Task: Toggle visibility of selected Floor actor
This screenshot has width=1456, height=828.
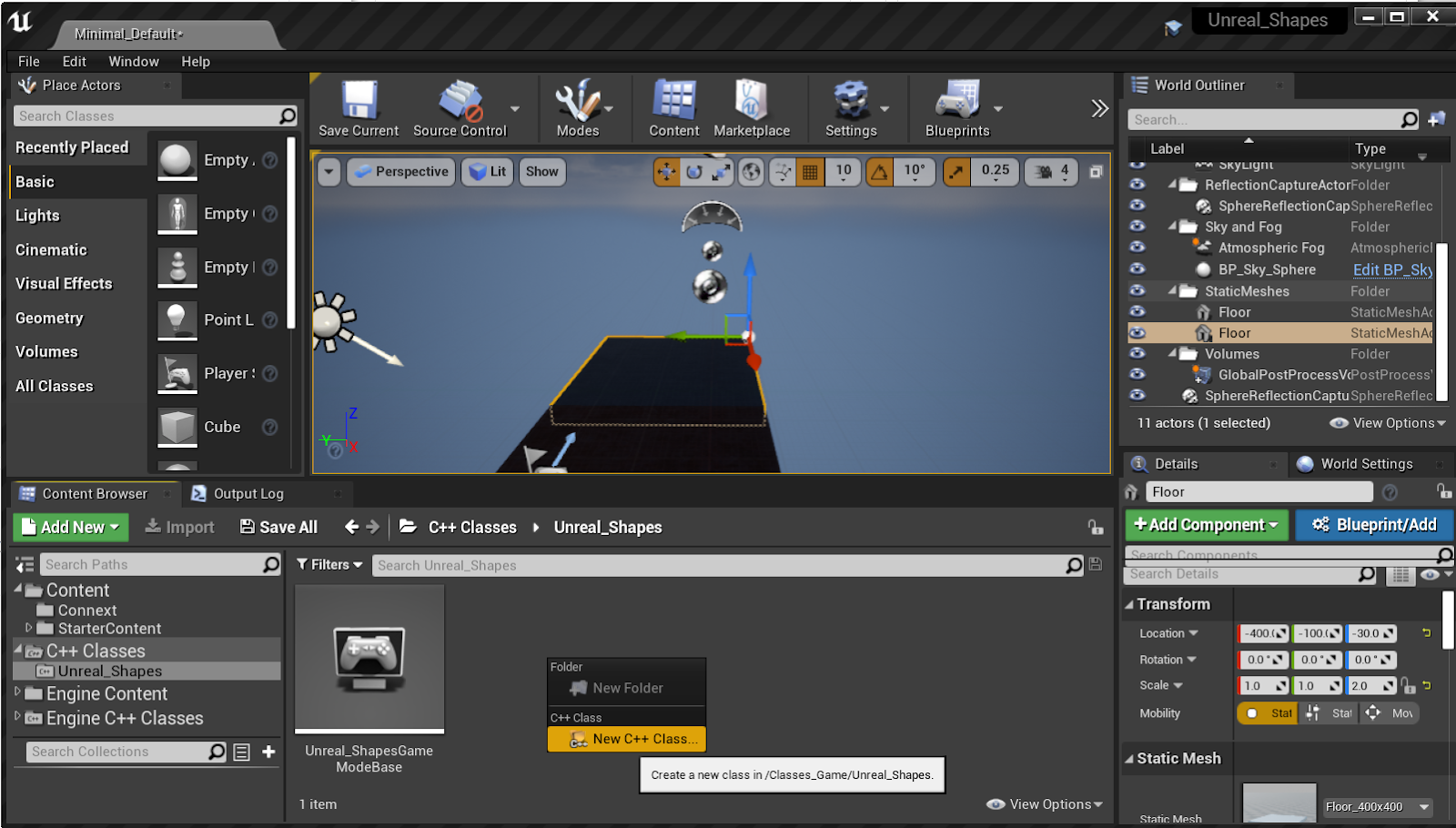Action: pos(1137,333)
